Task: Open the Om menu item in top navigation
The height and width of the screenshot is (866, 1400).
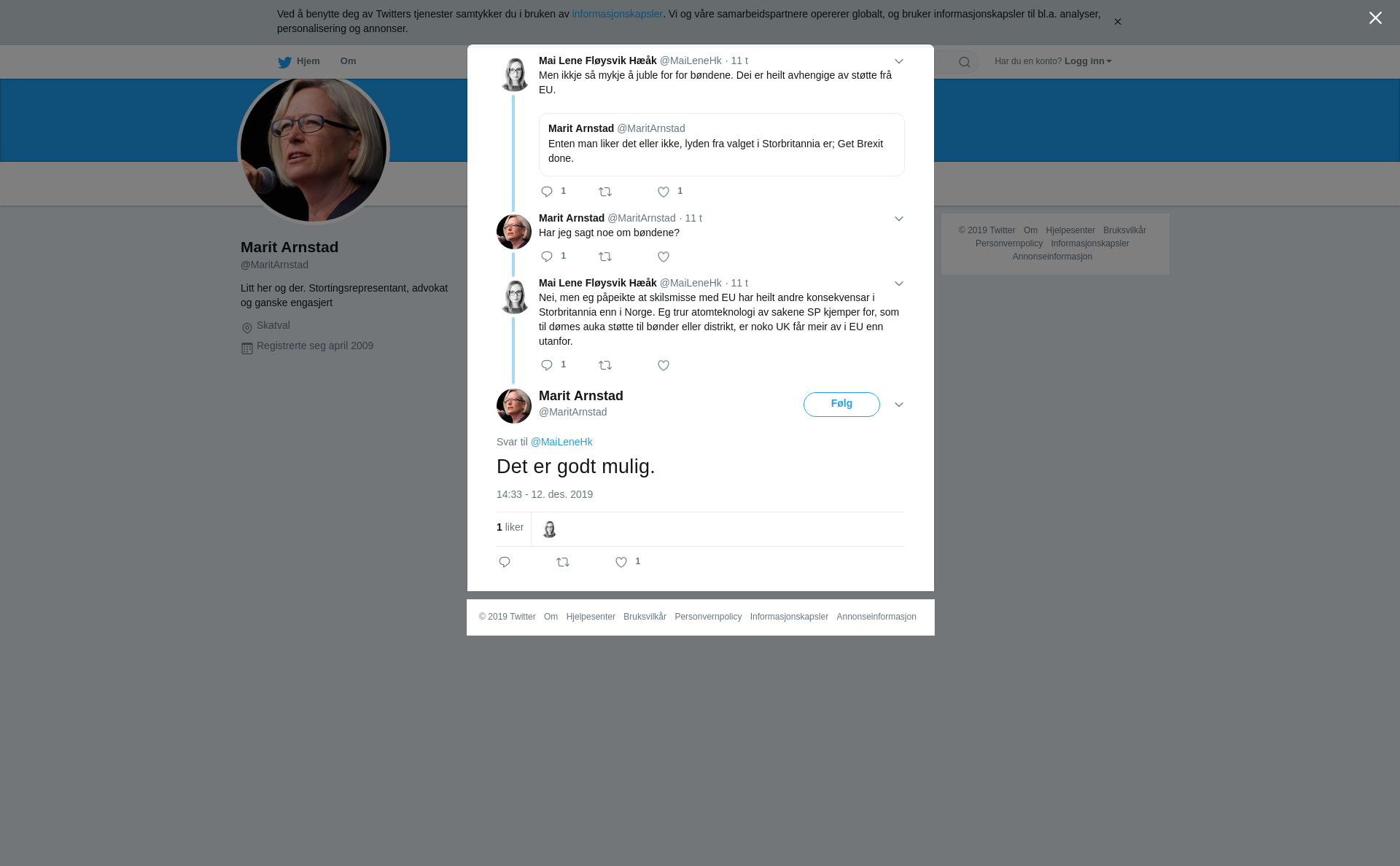Action: point(348,61)
